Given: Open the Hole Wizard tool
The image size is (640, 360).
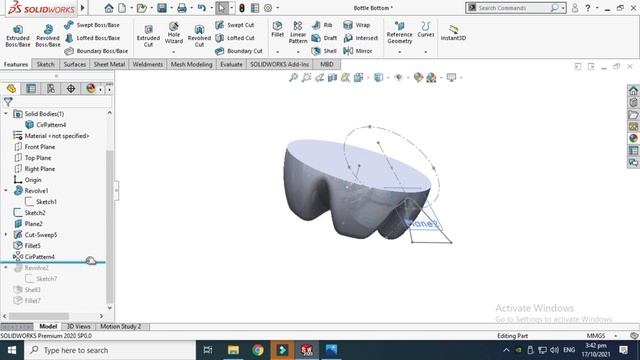Looking at the screenshot, I should point(173,33).
